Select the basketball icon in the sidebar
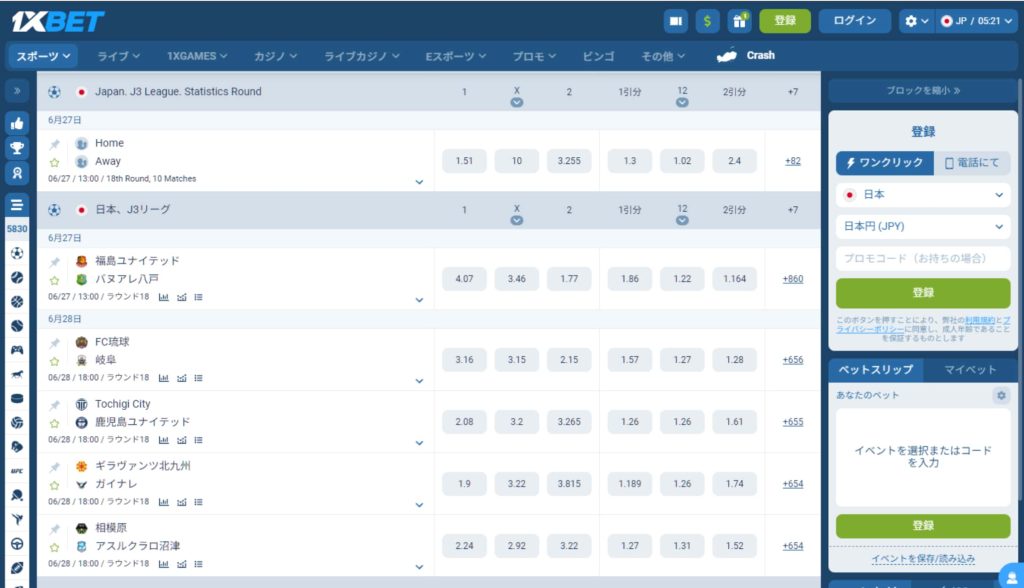 (x=17, y=302)
